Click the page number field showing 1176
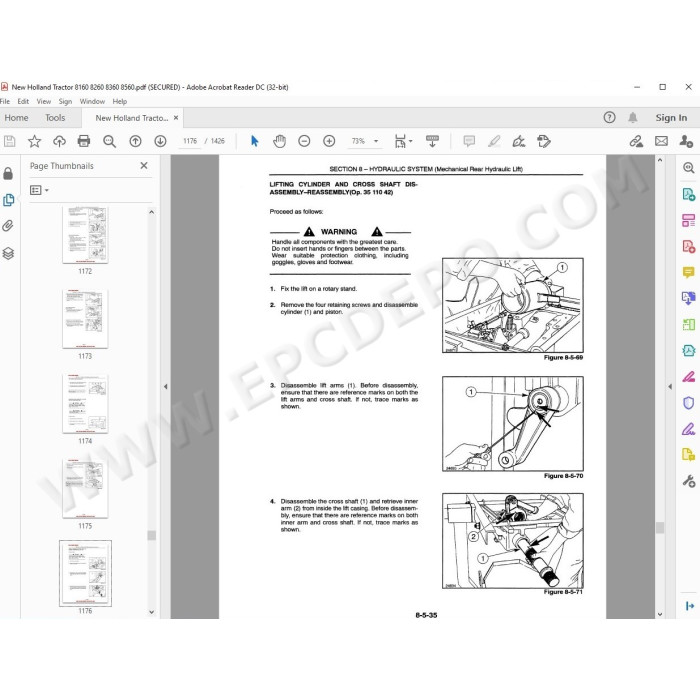The height and width of the screenshot is (700, 700). pyautogui.click(x=190, y=141)
